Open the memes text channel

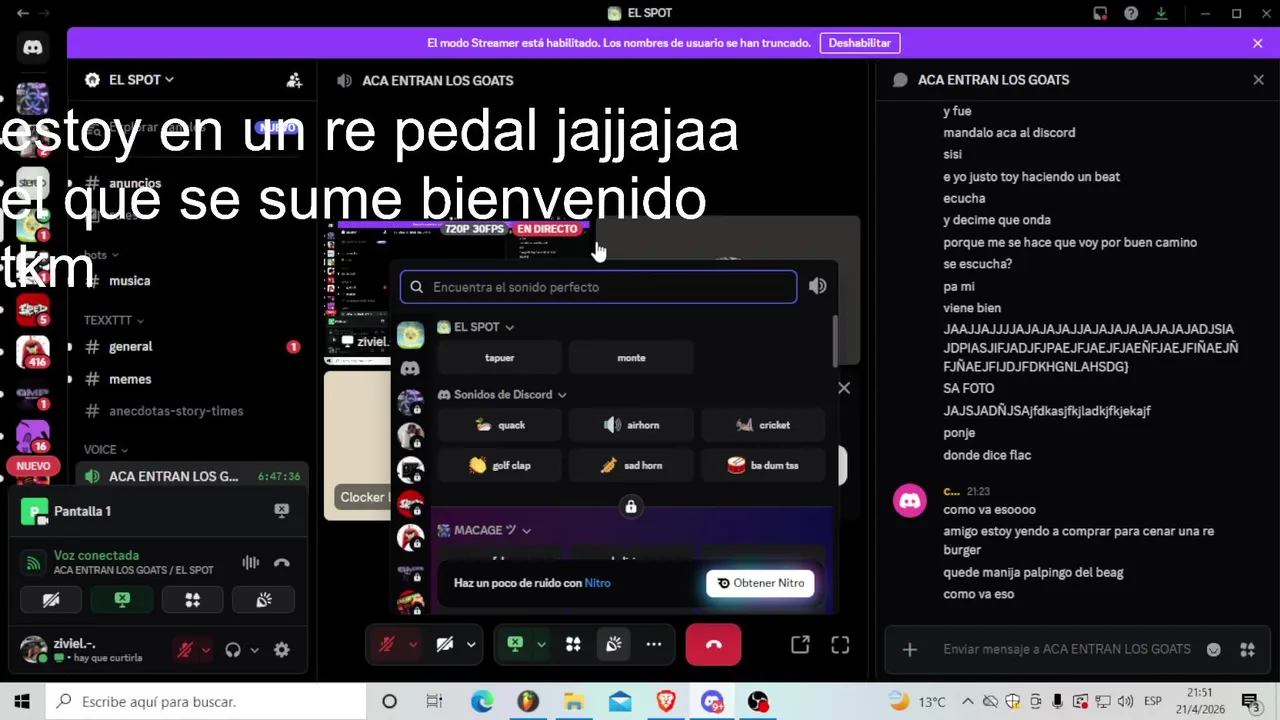click(190, 379)
